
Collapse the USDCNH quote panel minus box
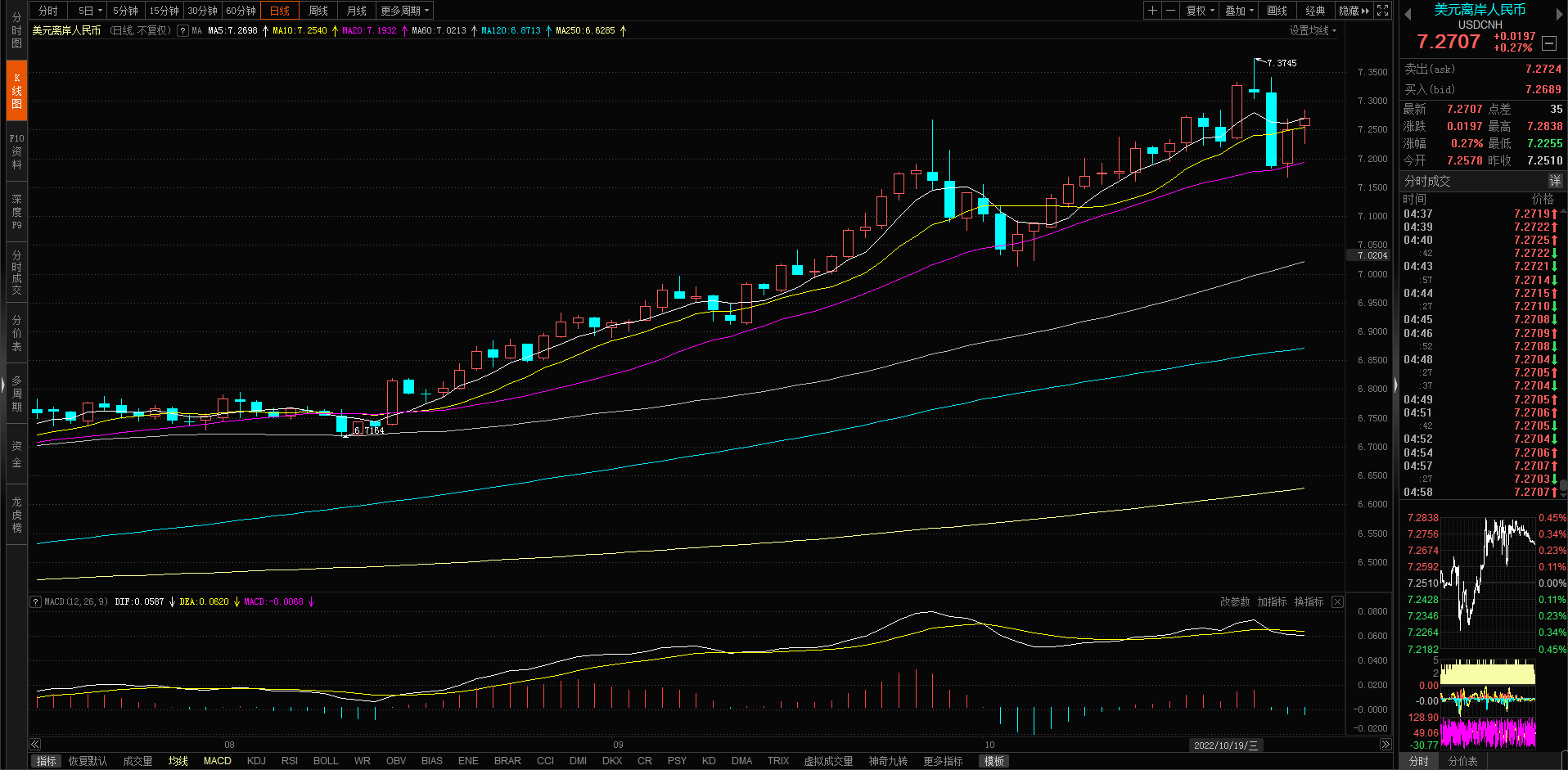(1549, 43)
